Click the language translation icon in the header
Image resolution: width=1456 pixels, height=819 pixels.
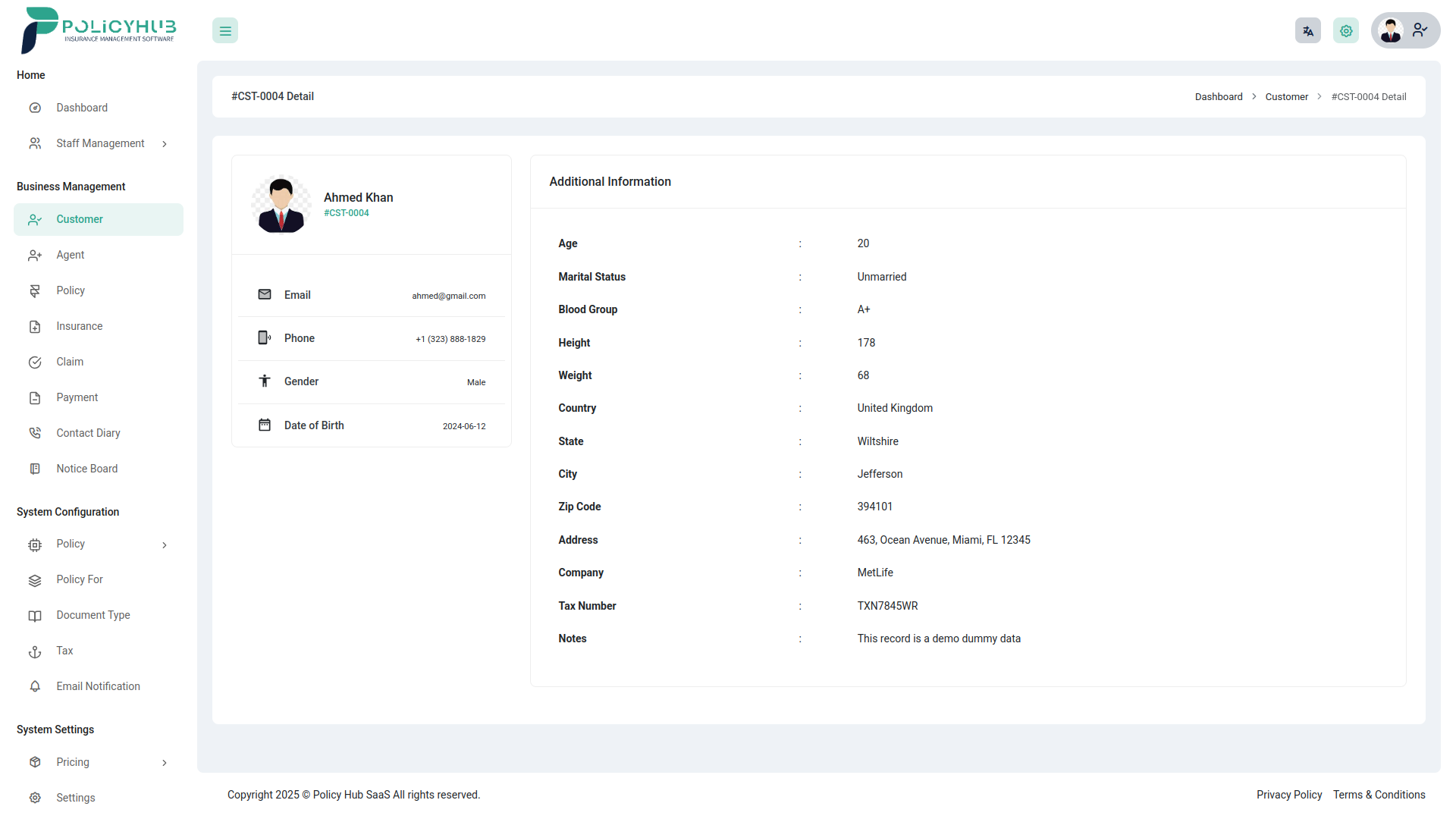(1307, 30)
